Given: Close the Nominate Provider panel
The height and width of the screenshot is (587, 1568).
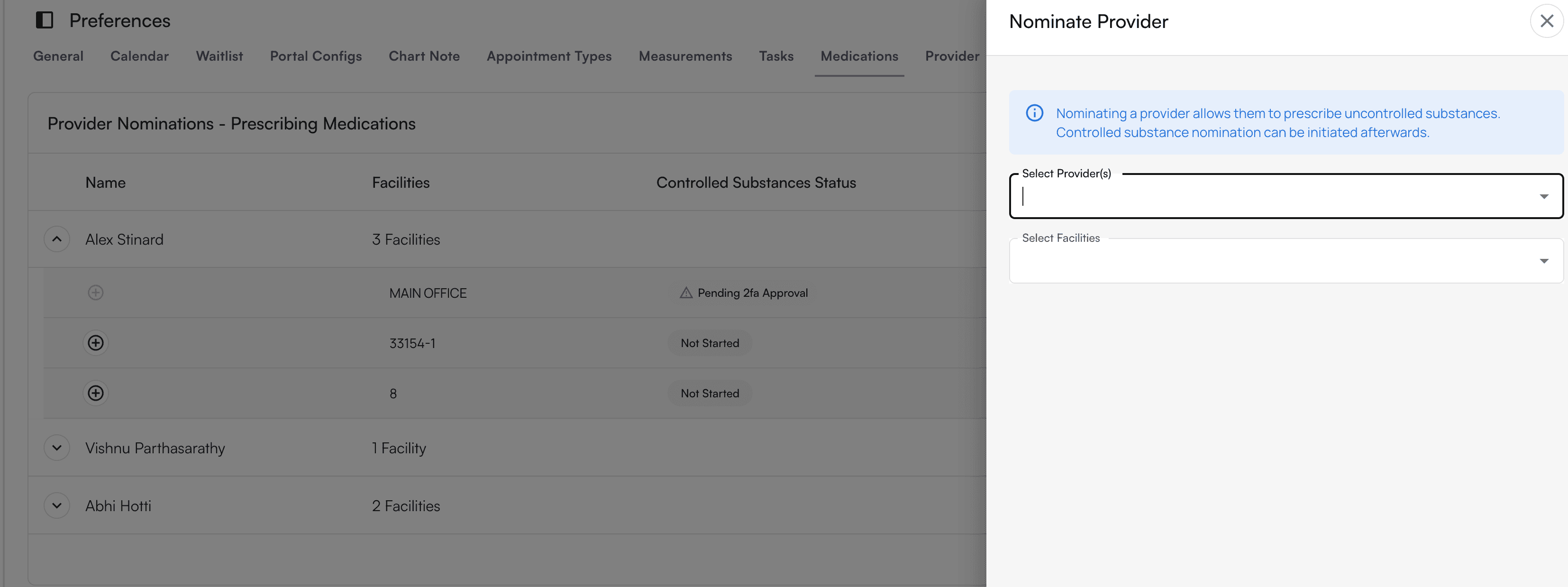Looking at the screenshot, I should point(1547,21).
